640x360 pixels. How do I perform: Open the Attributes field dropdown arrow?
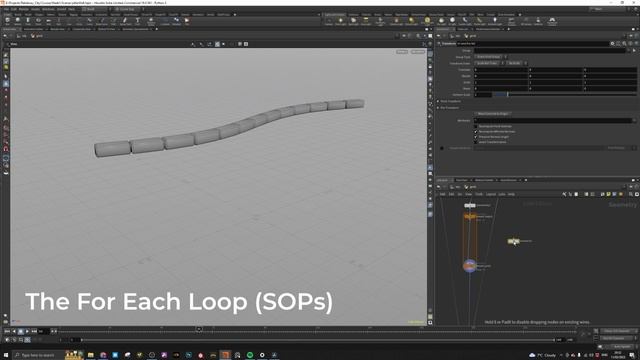tap(634, 121)
